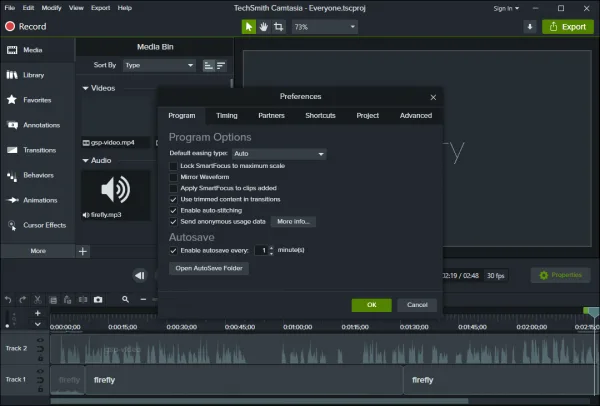Viewport: 600px width, 406px height.
Task: Click the green Export button
Action: click(x=568, y=27)
